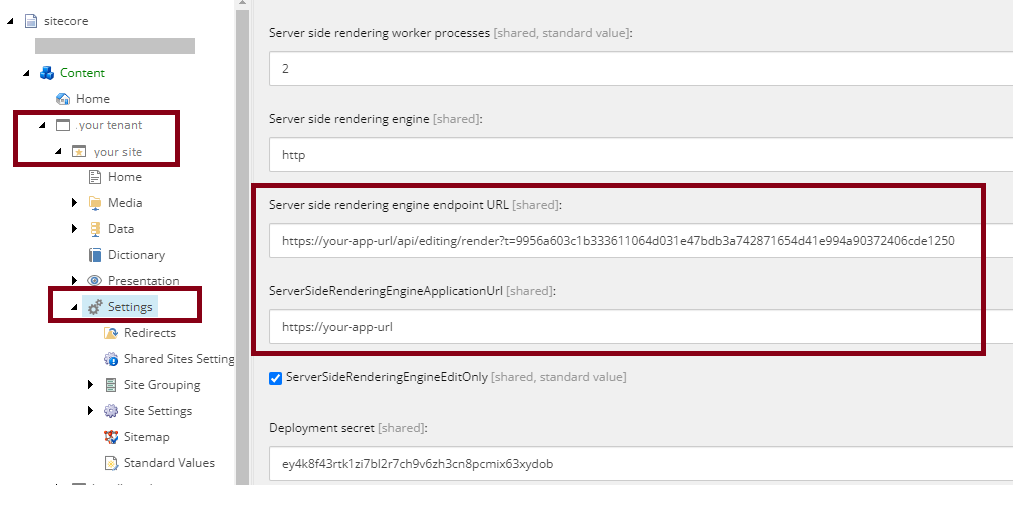Collapse the Content tree node
The height and width of the screenshot is (525, 1013).
pyautogui.click(x=27, y=73)
